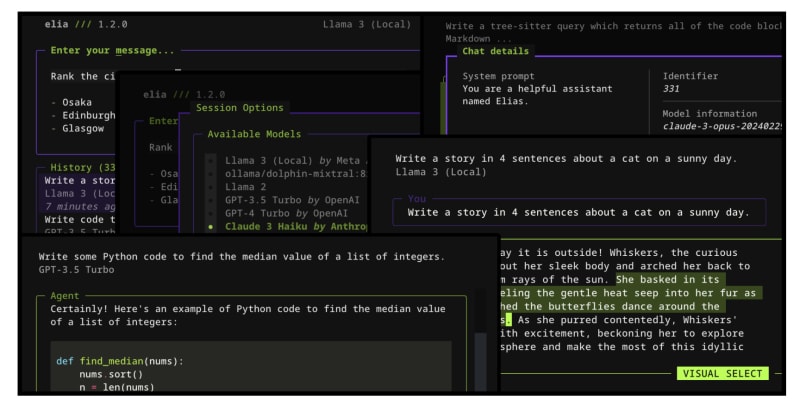Viewport: 800px width, 411px height.
Task: Click the Llama 3 (Local) header model label
Action: pyautogui.click(x=366, y=24)
